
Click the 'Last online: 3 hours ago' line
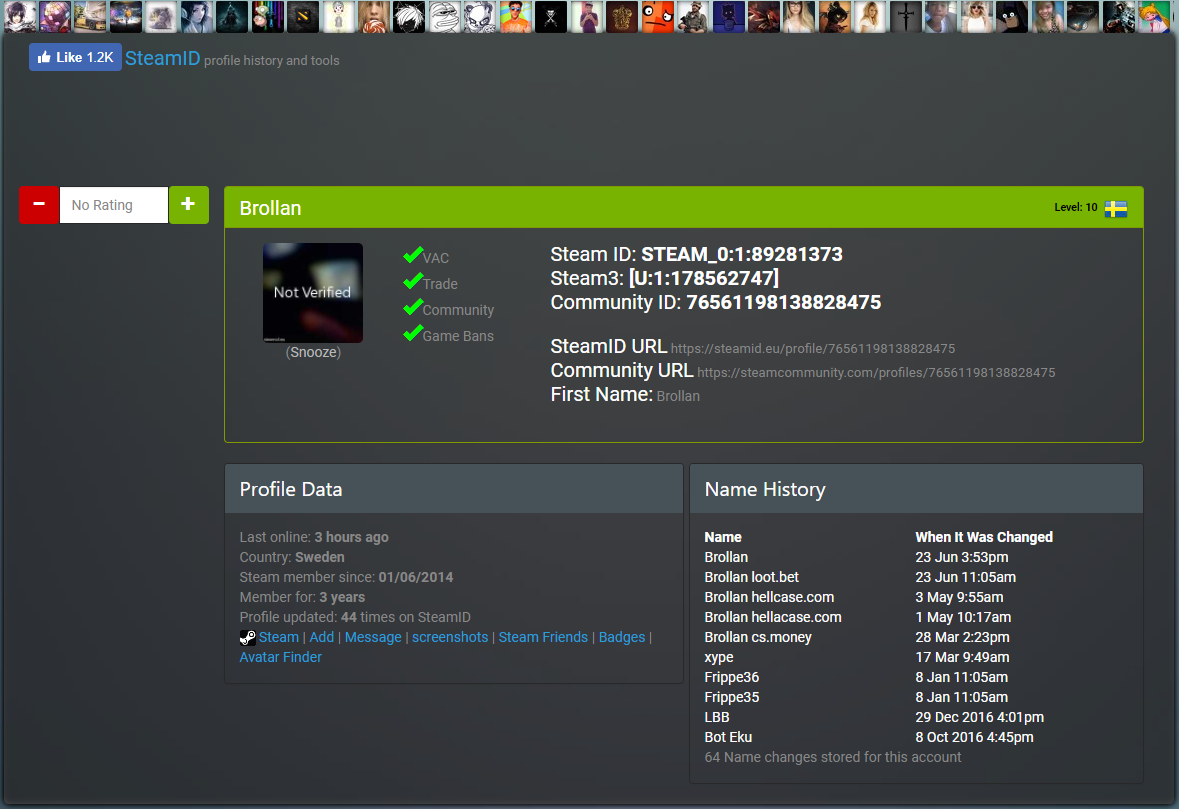(314, 537)
